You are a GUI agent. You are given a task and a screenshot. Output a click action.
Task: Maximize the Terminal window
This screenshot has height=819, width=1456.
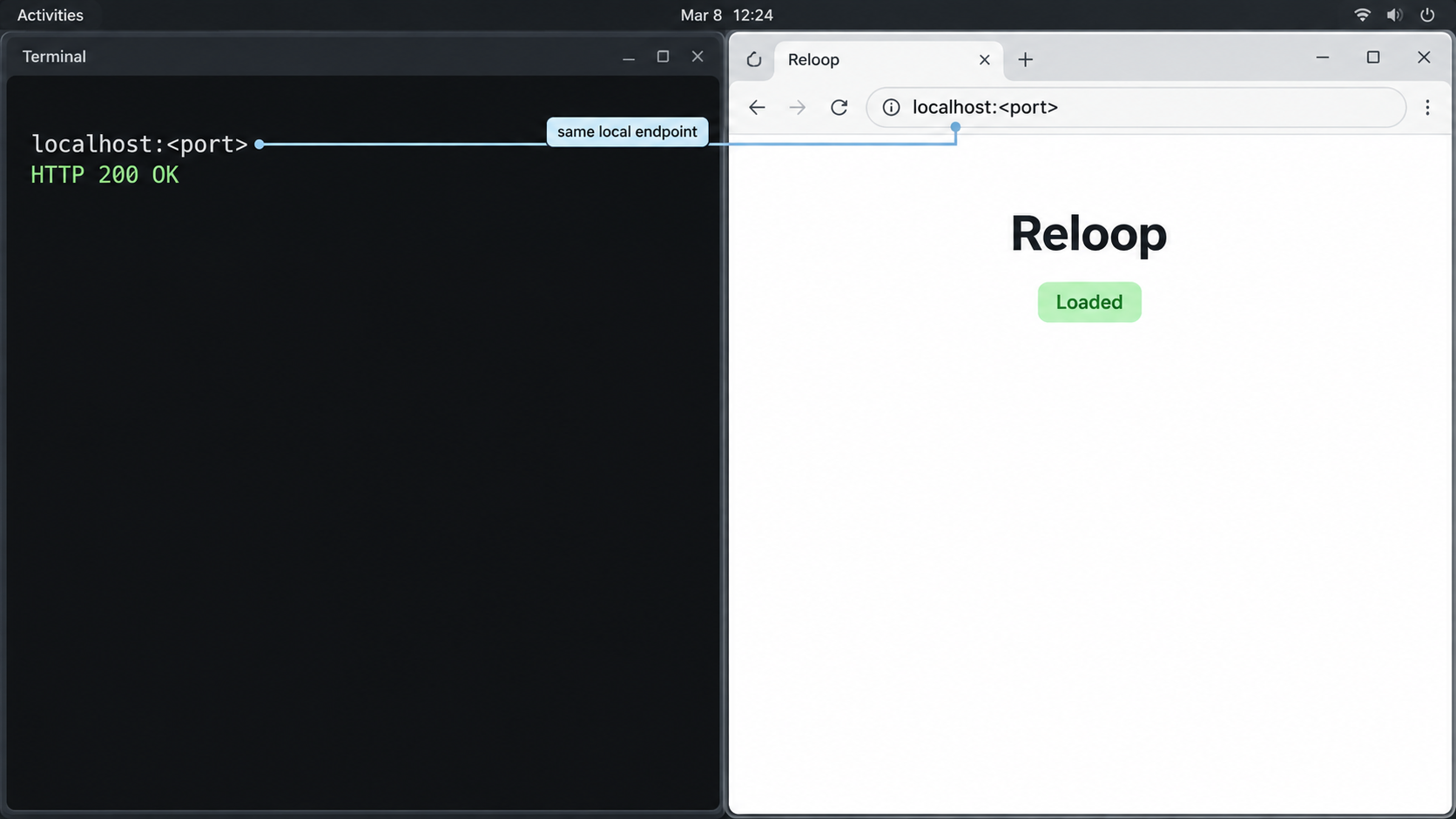(x=663, y=57)
